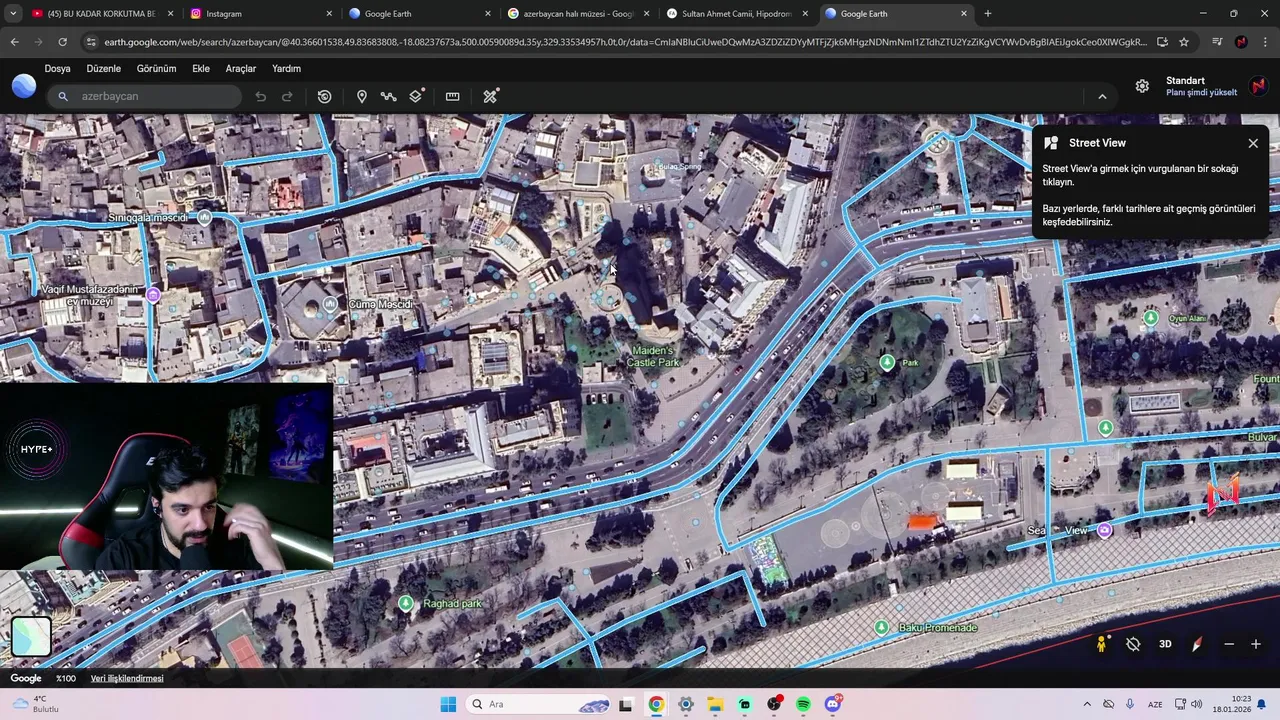Open Spotify from the taskbar
Screen dimensions: 1280x720
click(803, 704)
